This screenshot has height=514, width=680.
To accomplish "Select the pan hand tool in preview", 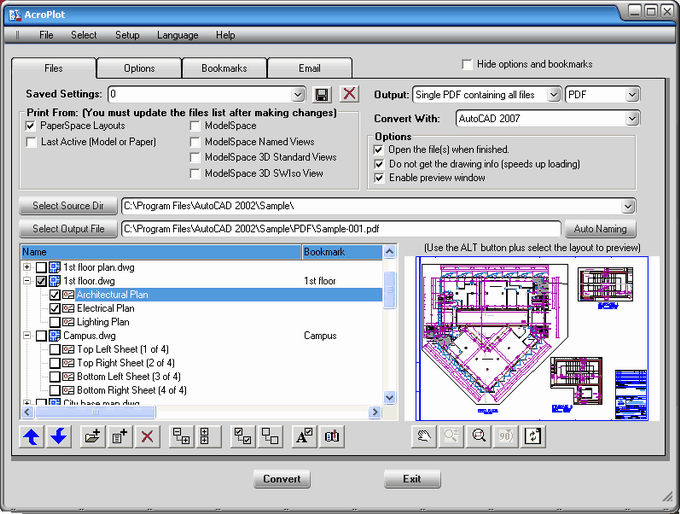I will 424,436.
